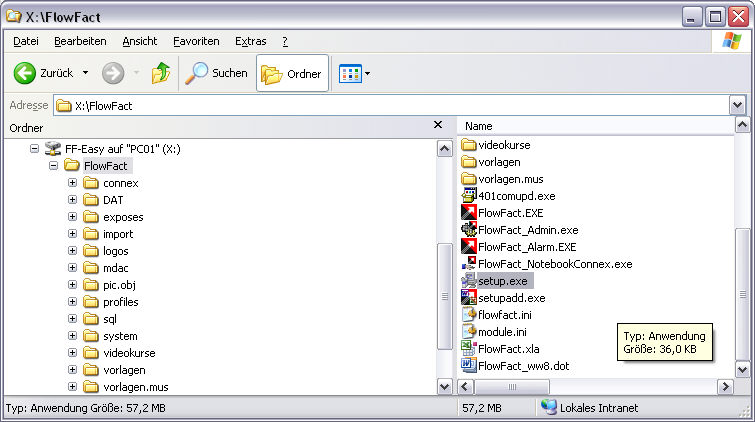Click the tree pane vertical scrollbar thumb
The image size is (755, 422).
pyautogui.click(x=444, y=296)
